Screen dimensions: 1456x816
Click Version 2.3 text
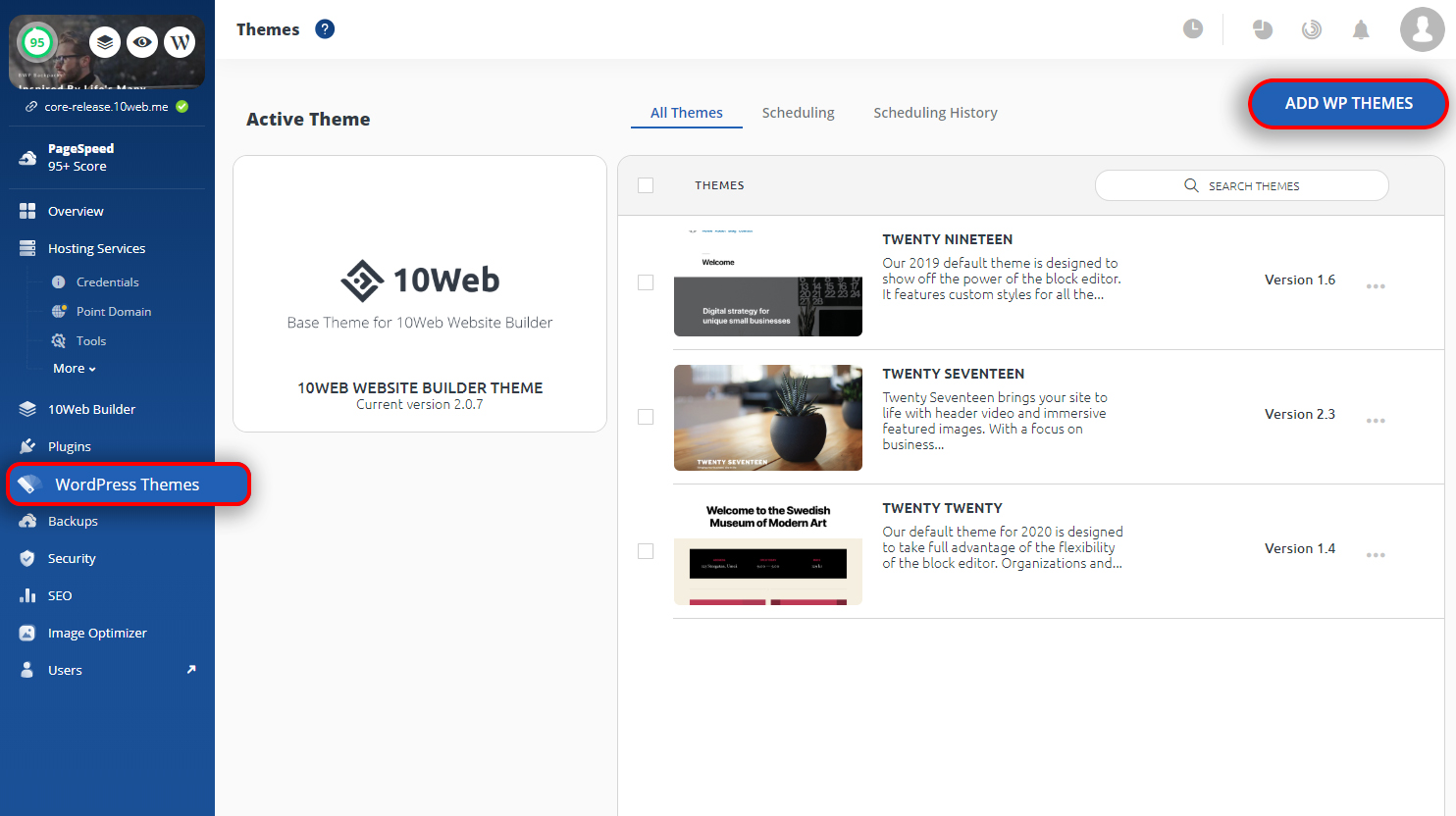tap(1300, 414)
